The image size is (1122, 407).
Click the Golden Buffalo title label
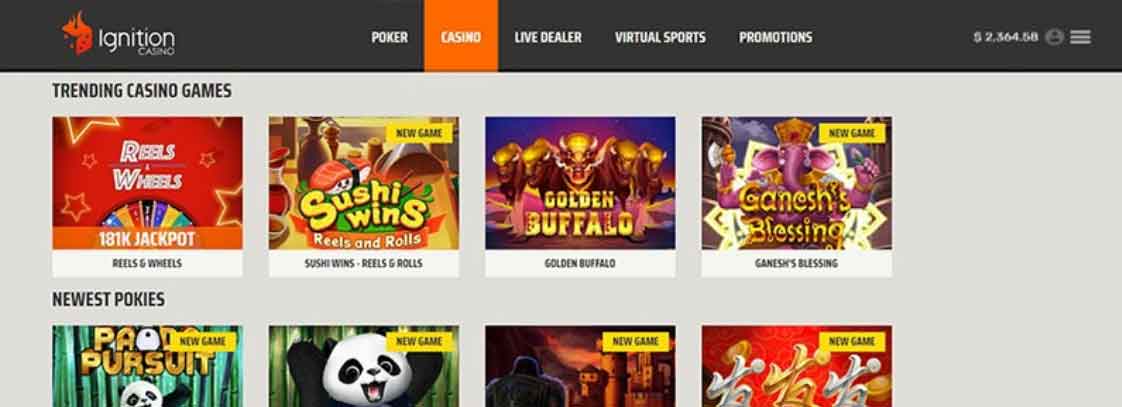click(580, 263)
